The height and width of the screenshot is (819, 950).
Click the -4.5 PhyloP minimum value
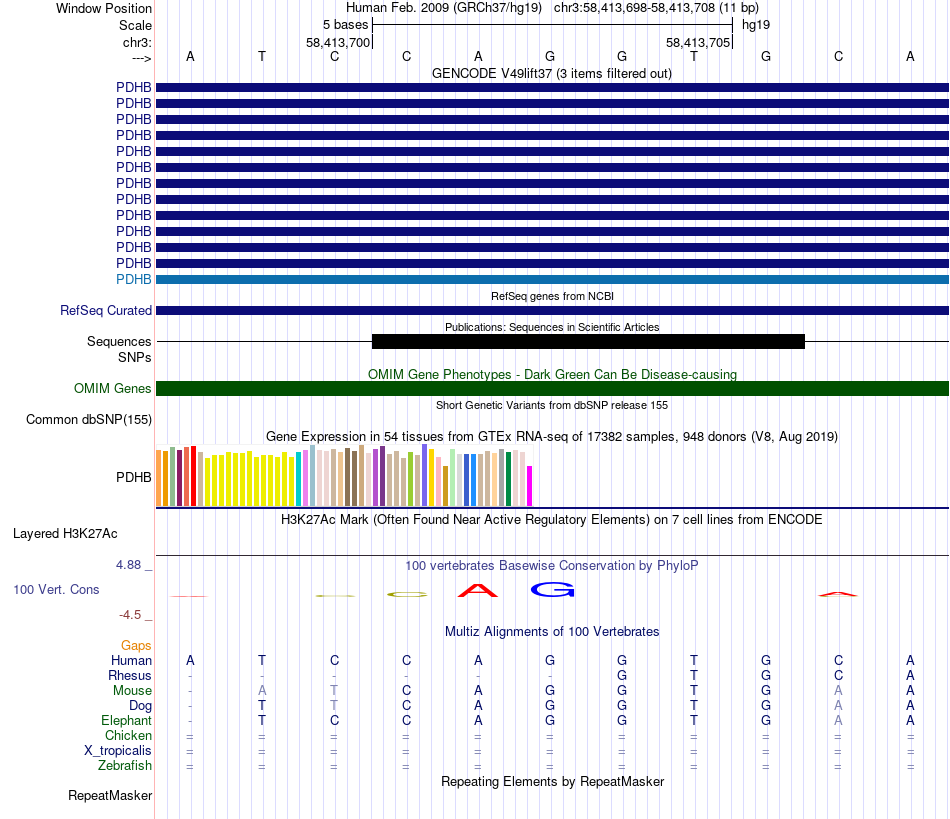130,615
